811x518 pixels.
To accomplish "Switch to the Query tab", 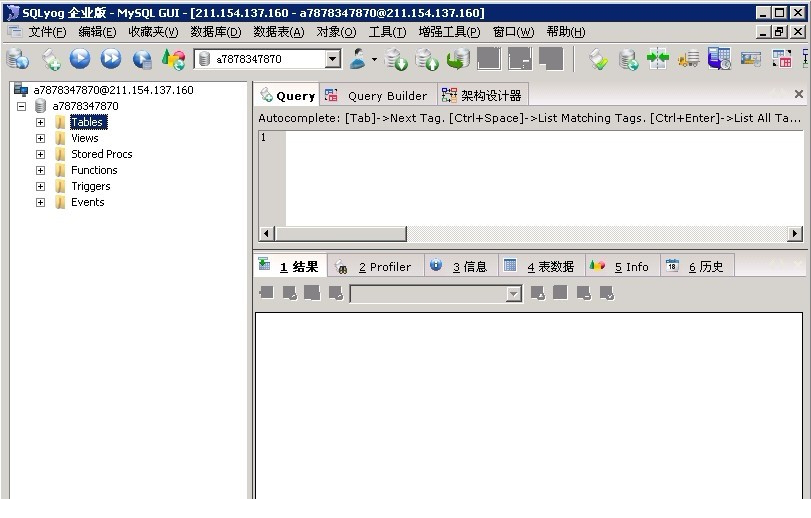I will pos(288,95).
